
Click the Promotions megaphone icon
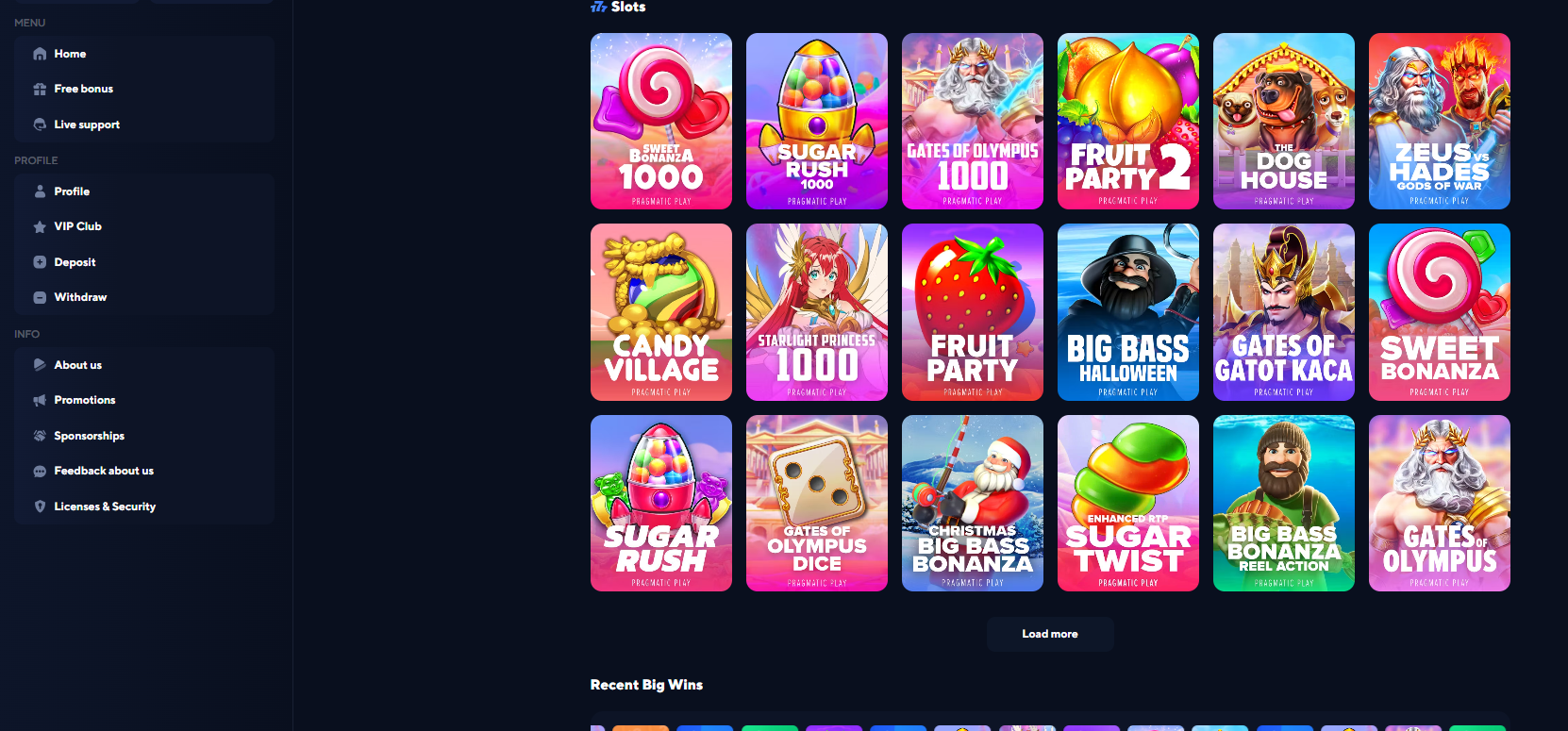tap(40, 400)
